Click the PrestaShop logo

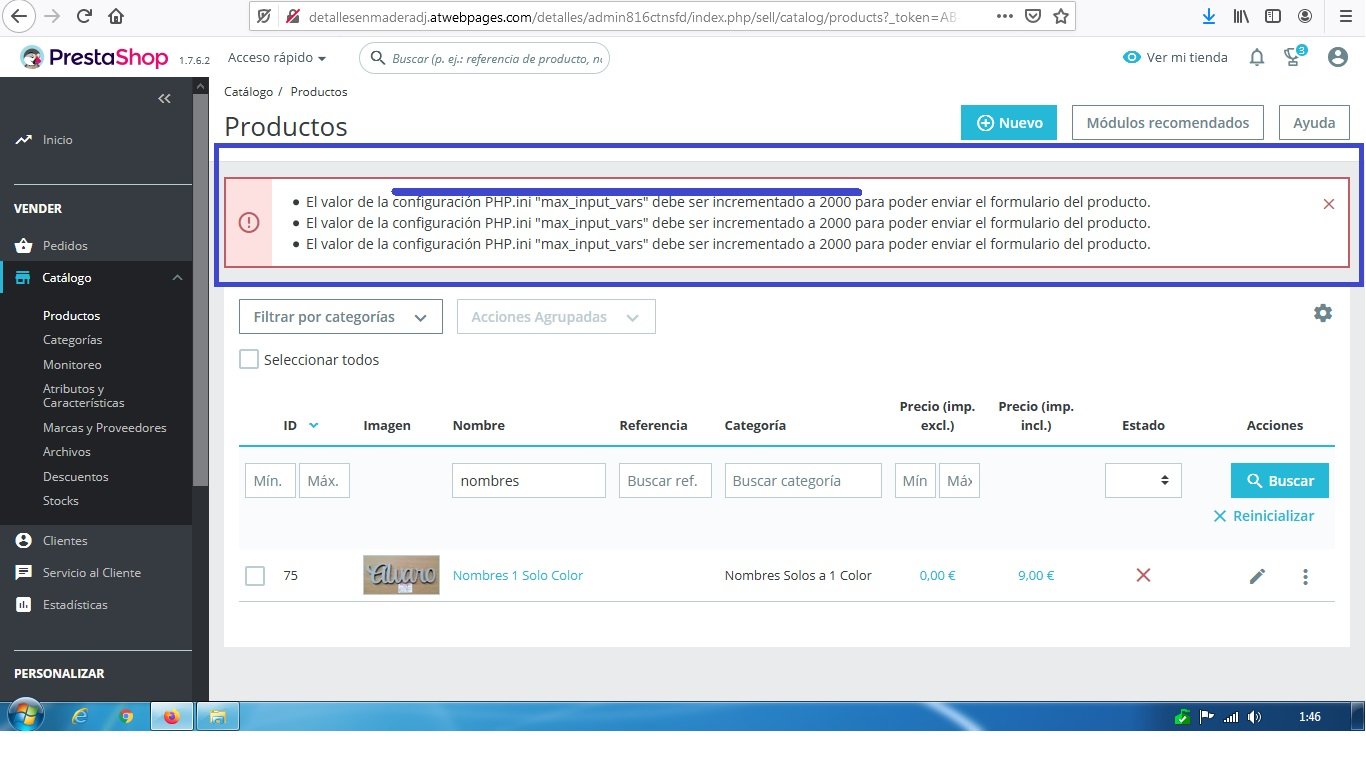95,58
